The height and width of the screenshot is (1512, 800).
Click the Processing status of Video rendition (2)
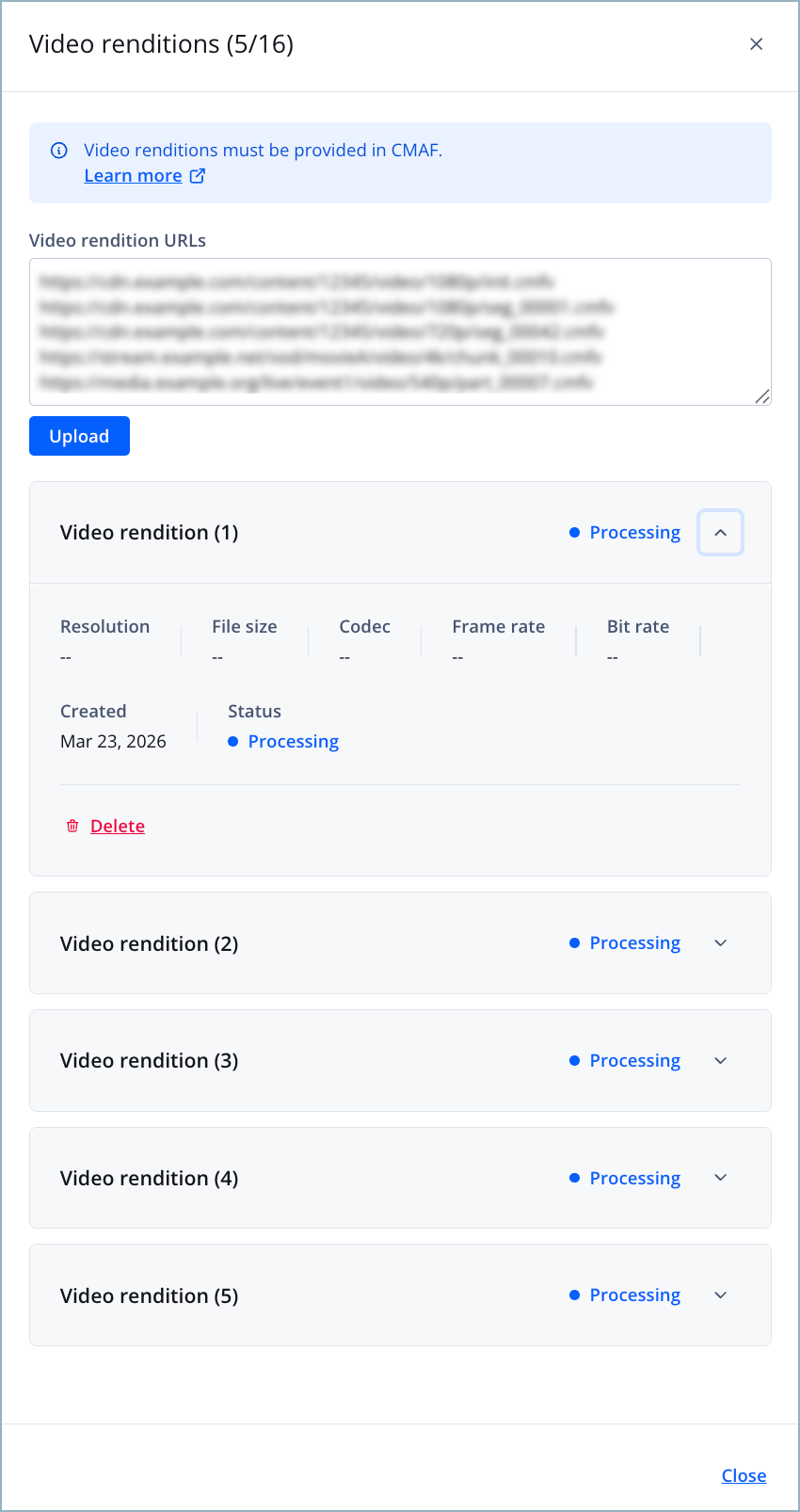625,943
